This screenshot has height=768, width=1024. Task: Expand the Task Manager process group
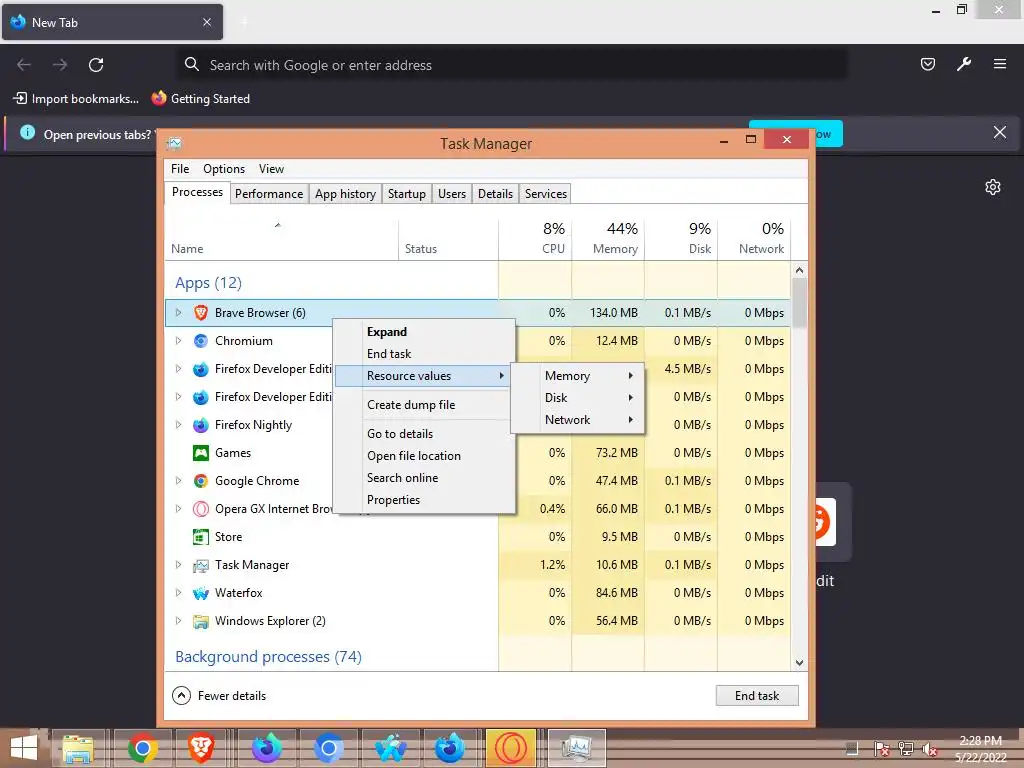click(x=178, y=565)
